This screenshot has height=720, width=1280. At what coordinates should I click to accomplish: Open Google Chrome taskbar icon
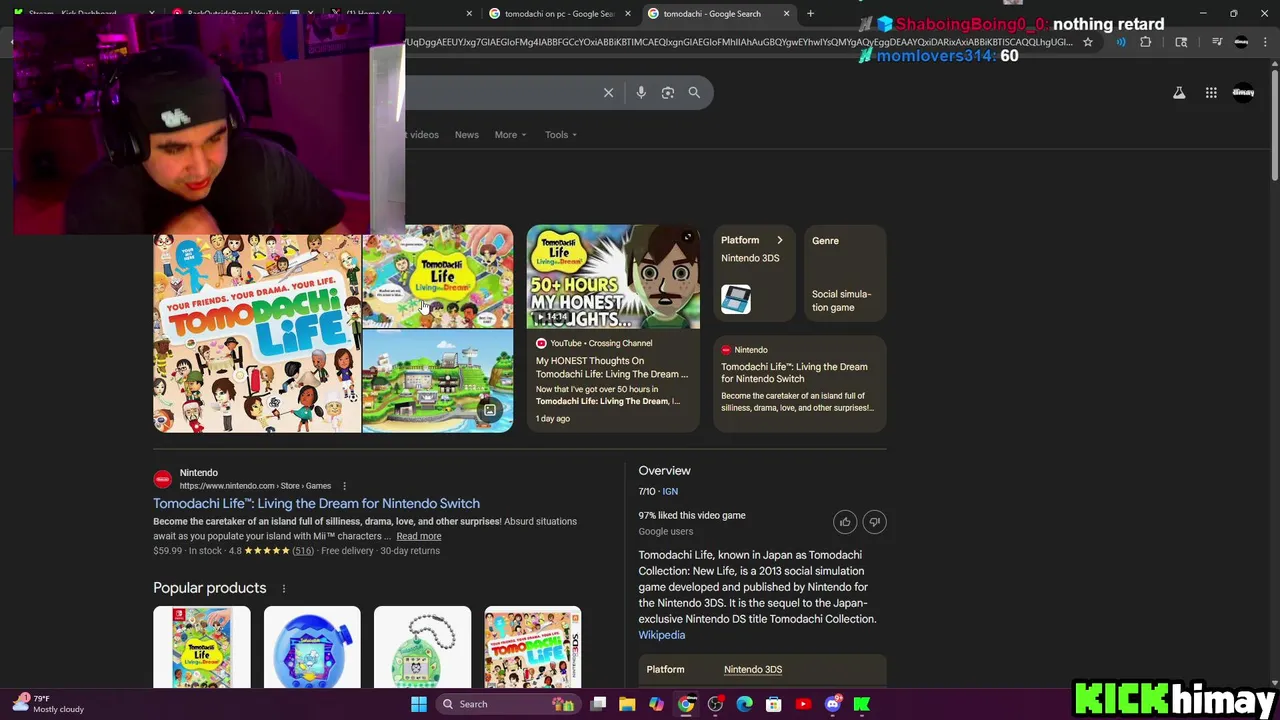[x=686, y=704]
